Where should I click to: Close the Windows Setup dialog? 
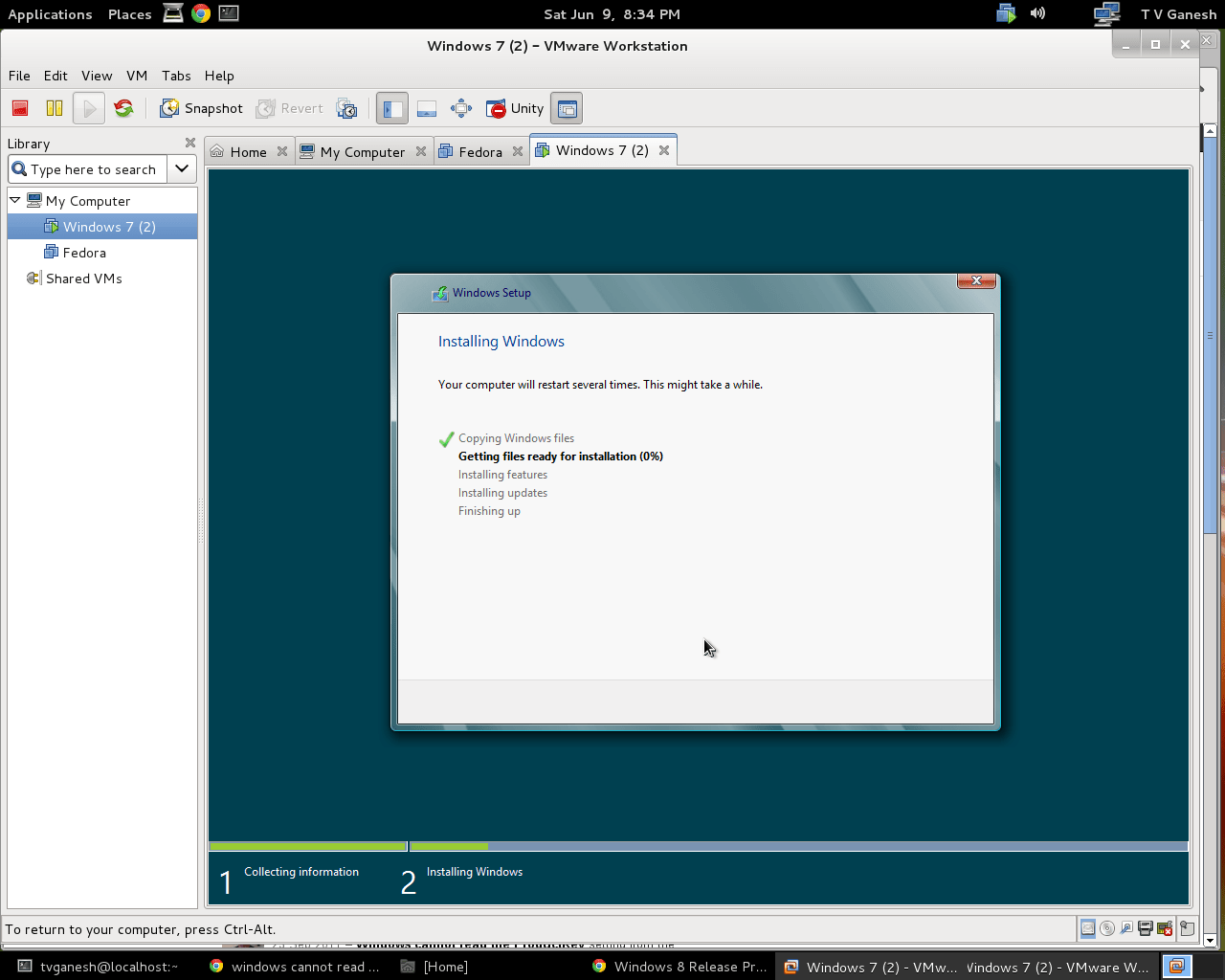tap(976, 280)
